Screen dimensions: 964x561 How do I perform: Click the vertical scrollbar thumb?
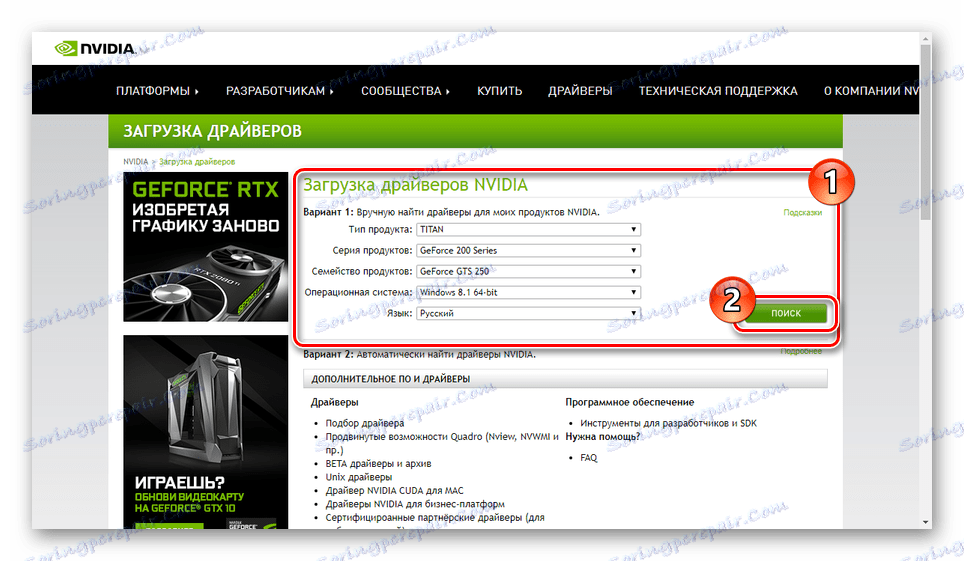pyautogui.click(x=925, y=132)
